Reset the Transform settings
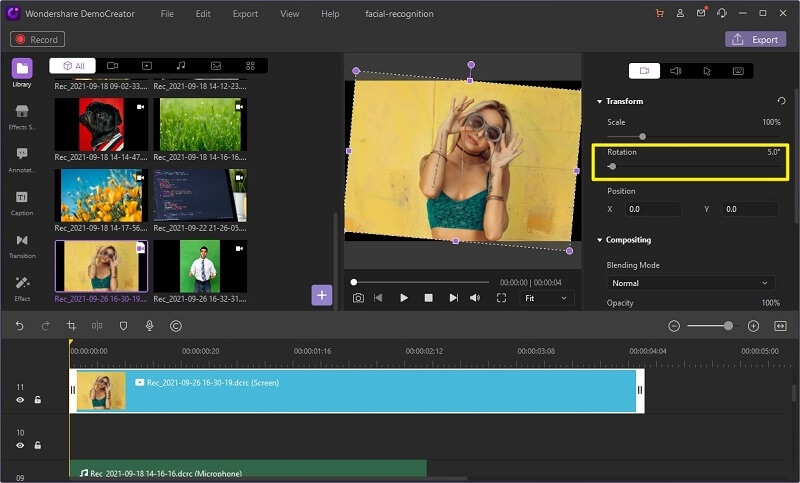This screenshot has width=800, height=483. coord(781,101)
